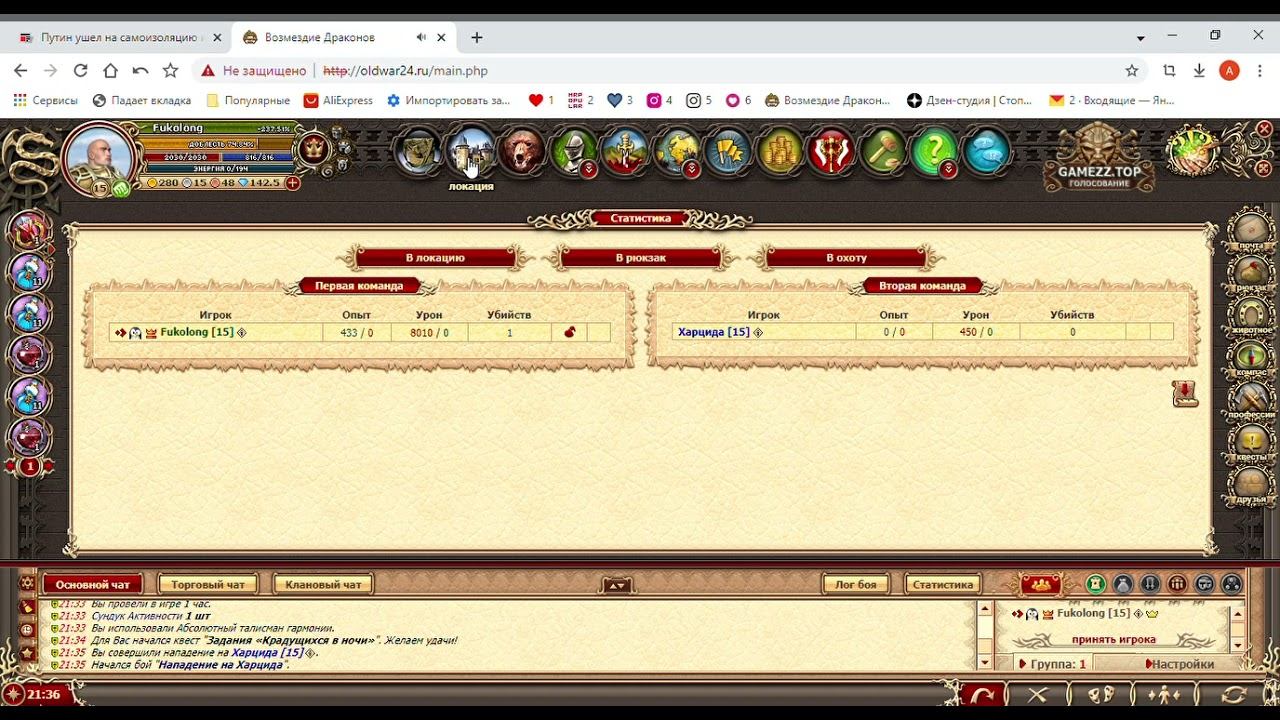Click the armored knight helmet icon
The width and height of the screenshot is (1280, 720).
tap(574, 152)
